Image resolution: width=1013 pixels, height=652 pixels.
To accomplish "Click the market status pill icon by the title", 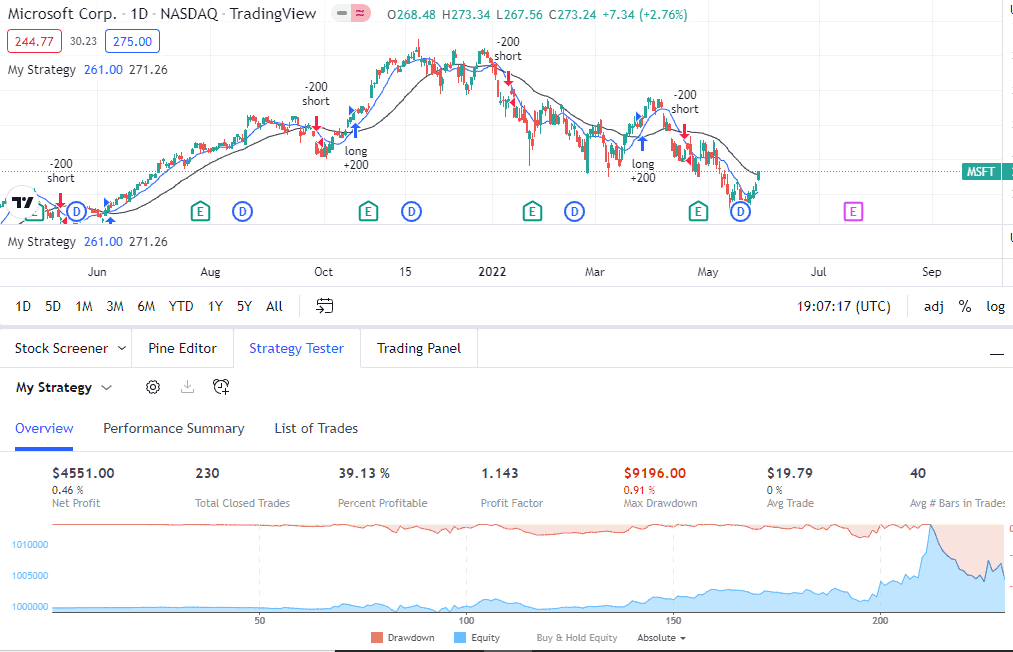I will tap(351, 14).
